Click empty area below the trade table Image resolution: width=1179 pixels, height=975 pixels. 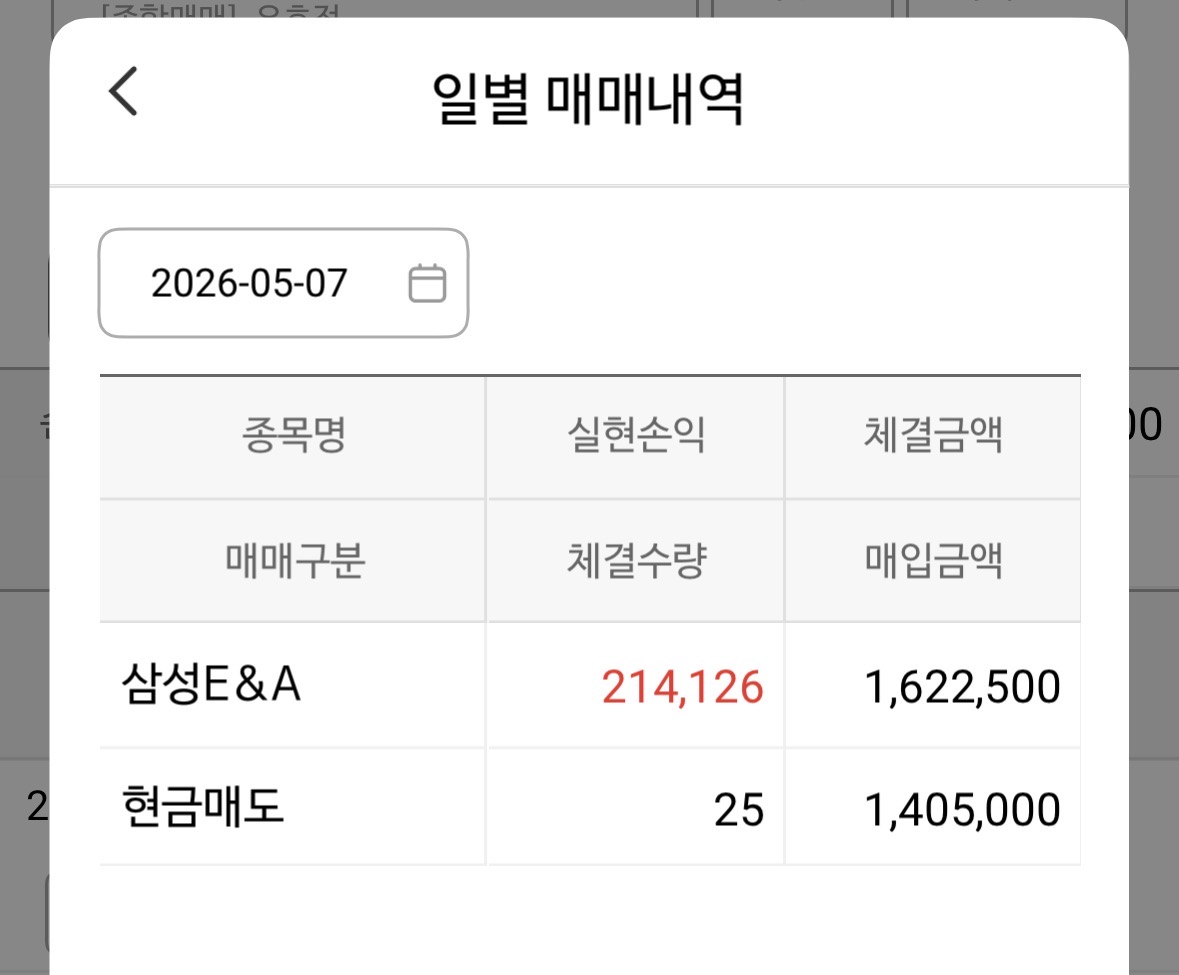point(590,921)
